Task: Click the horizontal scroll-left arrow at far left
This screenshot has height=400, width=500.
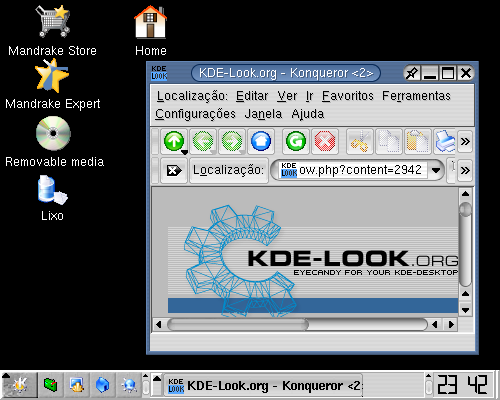Action: [159, 324]
